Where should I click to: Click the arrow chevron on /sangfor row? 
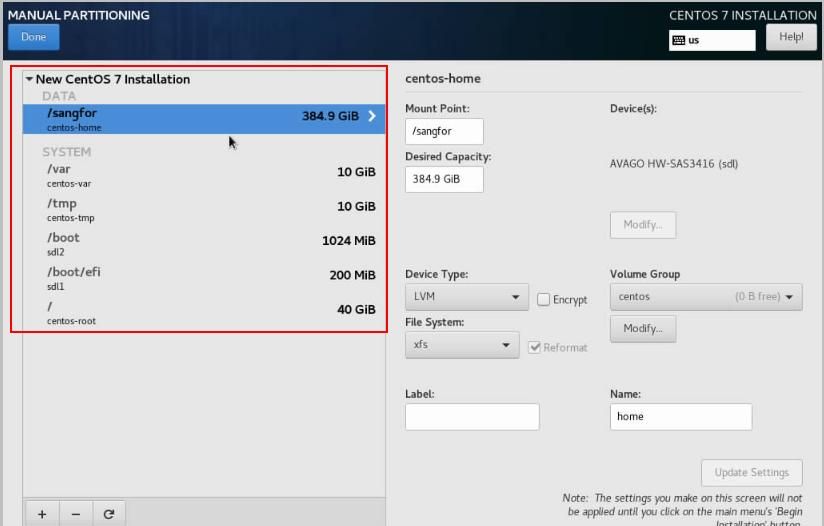[372, 116]
